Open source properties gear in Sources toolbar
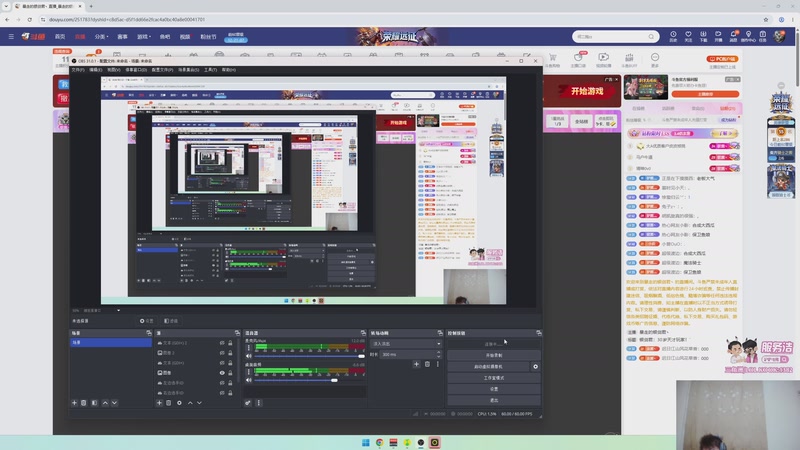Viewport: 800px width, 450px height. (x=179, y=403)
